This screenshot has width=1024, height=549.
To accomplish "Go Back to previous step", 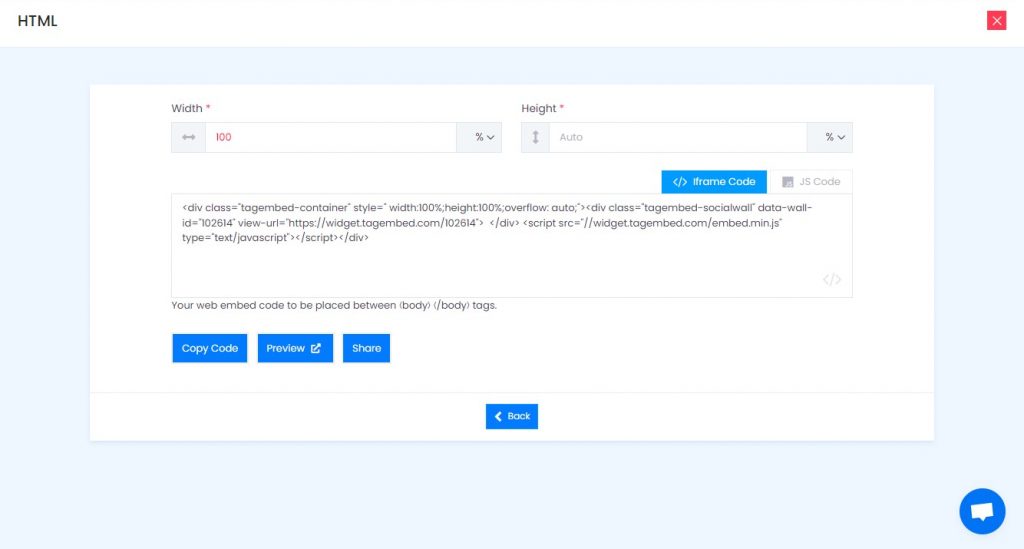I will point(512,416).
